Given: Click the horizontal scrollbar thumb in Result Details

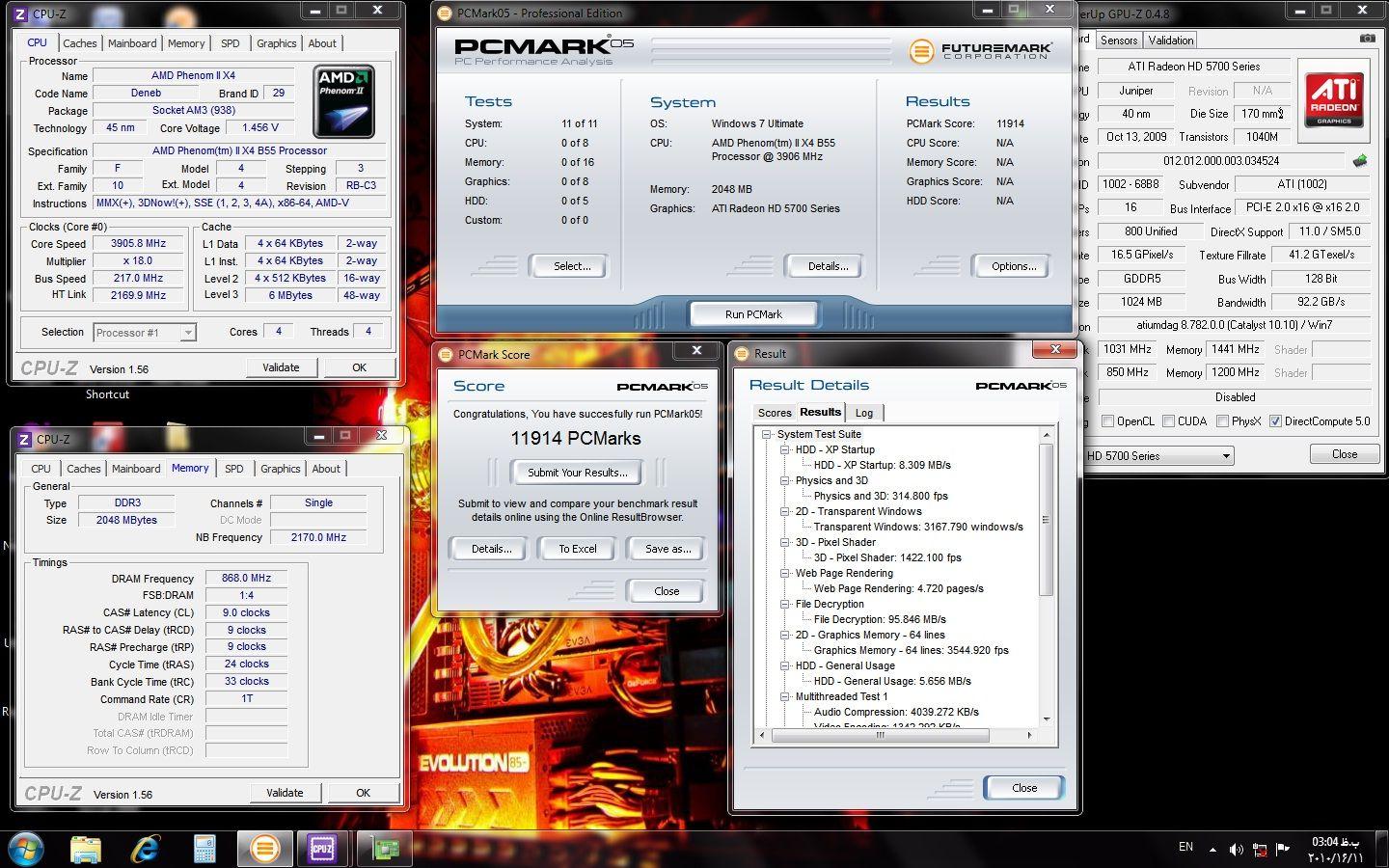Looking at the screenshot, I should [x=880, y=735].
